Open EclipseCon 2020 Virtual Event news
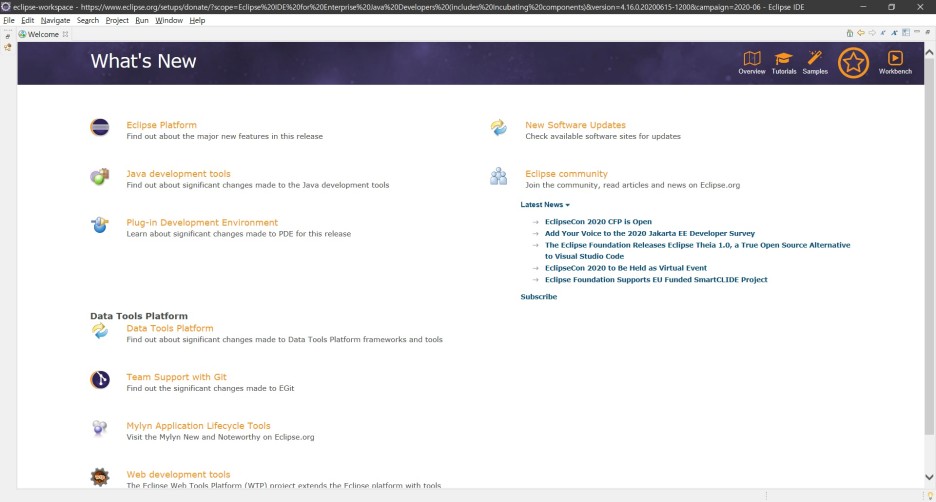The width and height of the screenshot is (936, 502). (x=626, y=268)
